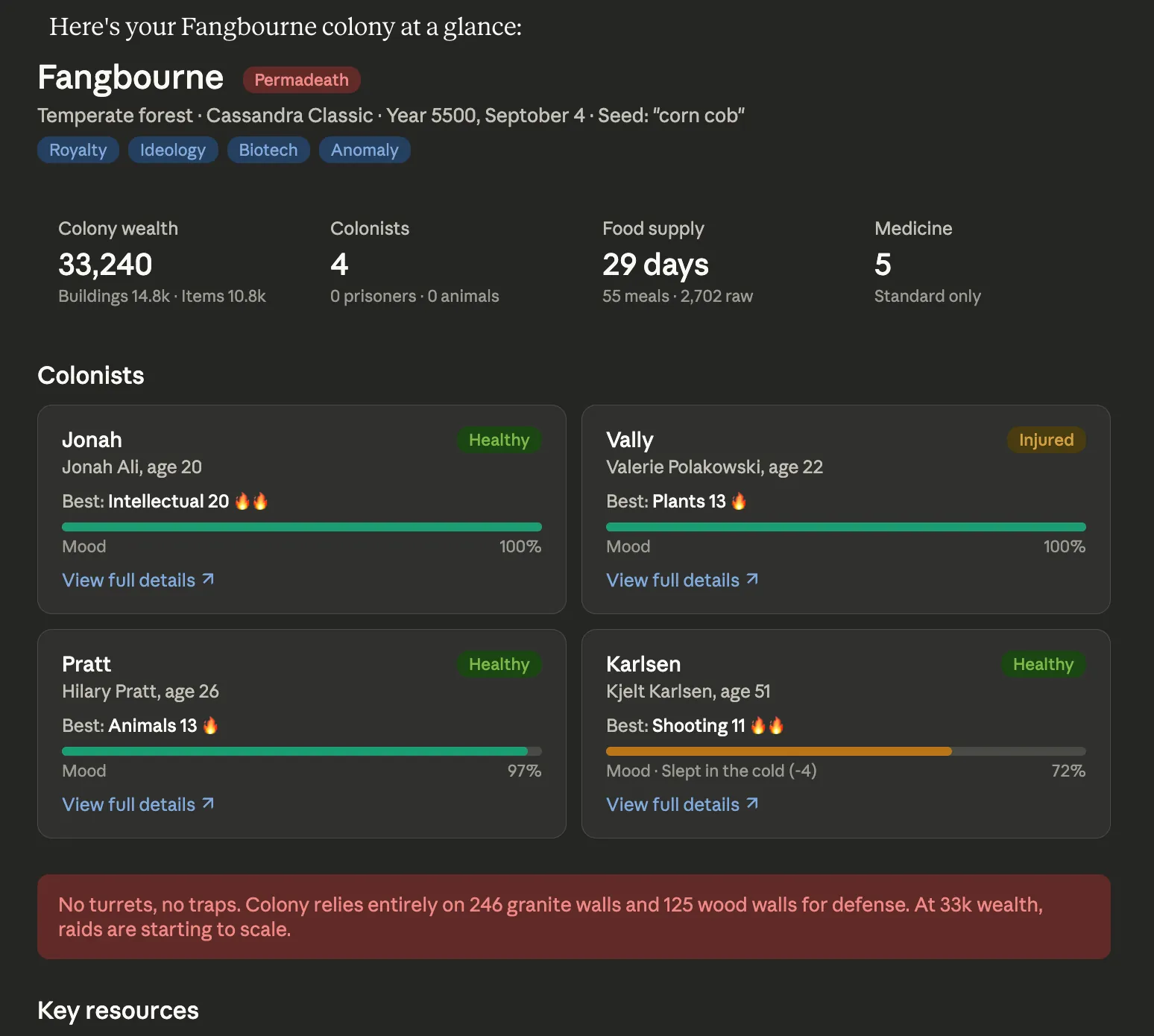Select the Anomaly DLC tag
The height and width of the screenshot is (1036, 1154).
pos(365,150)
